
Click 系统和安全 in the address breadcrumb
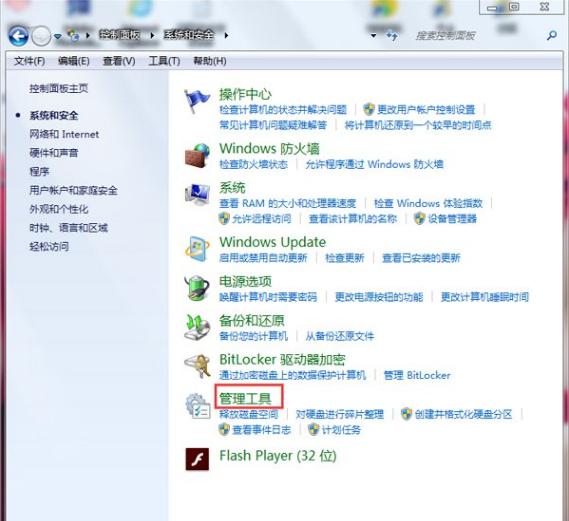pyautogui.click(x=188, y=35)
